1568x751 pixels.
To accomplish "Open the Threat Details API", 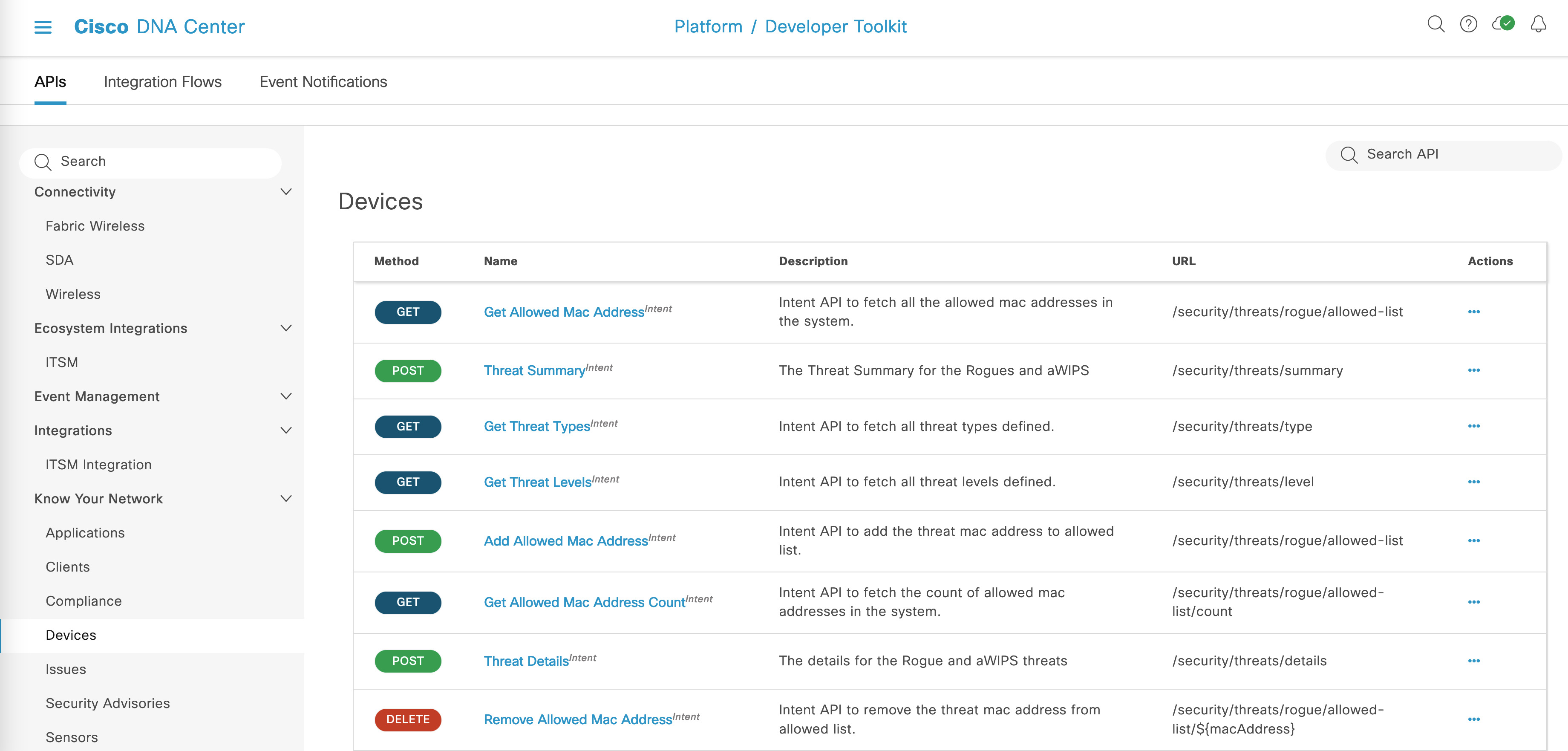I will click(525, 661).
